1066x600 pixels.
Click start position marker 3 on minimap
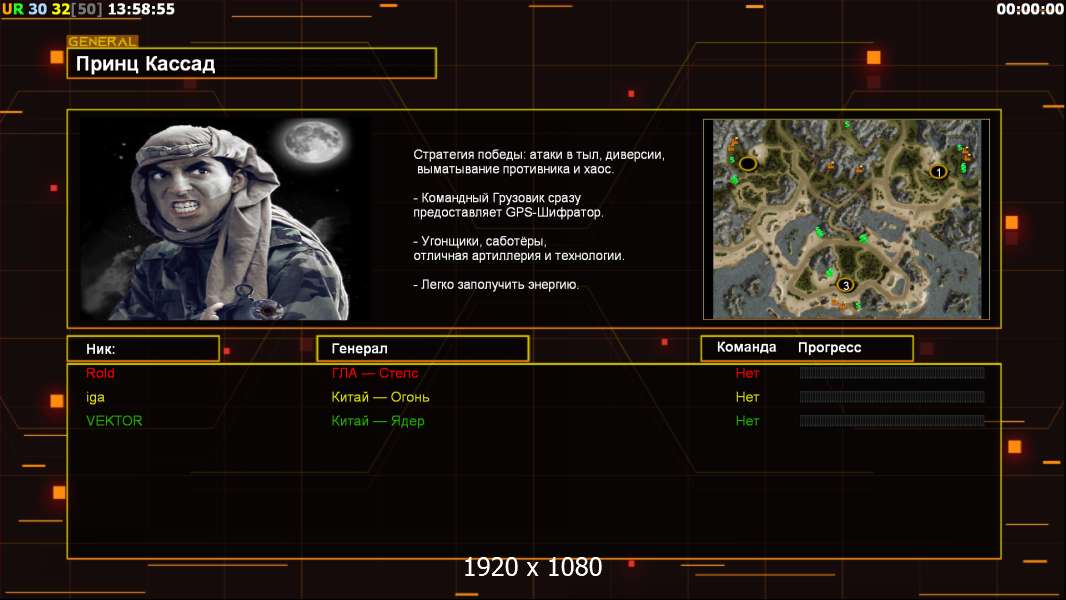845,285
